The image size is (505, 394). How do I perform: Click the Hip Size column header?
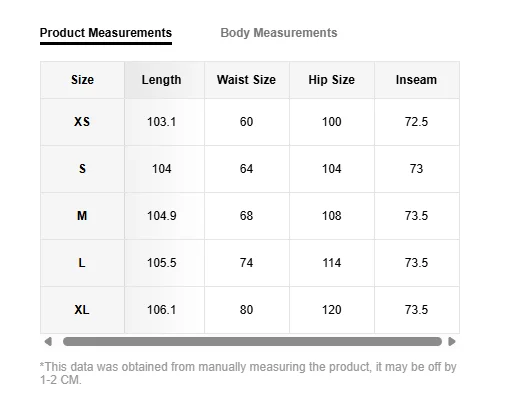click(x=332, y=80)
